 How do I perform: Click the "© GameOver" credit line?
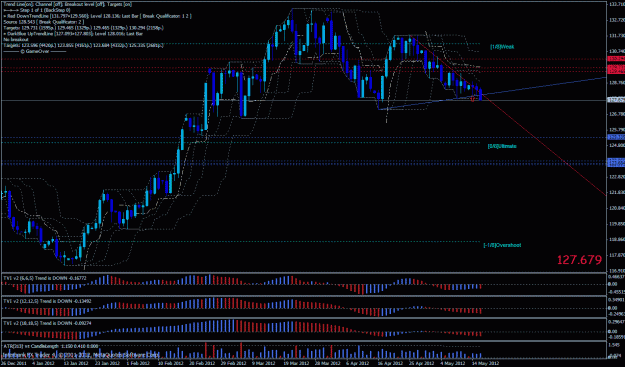click(35, 51)
